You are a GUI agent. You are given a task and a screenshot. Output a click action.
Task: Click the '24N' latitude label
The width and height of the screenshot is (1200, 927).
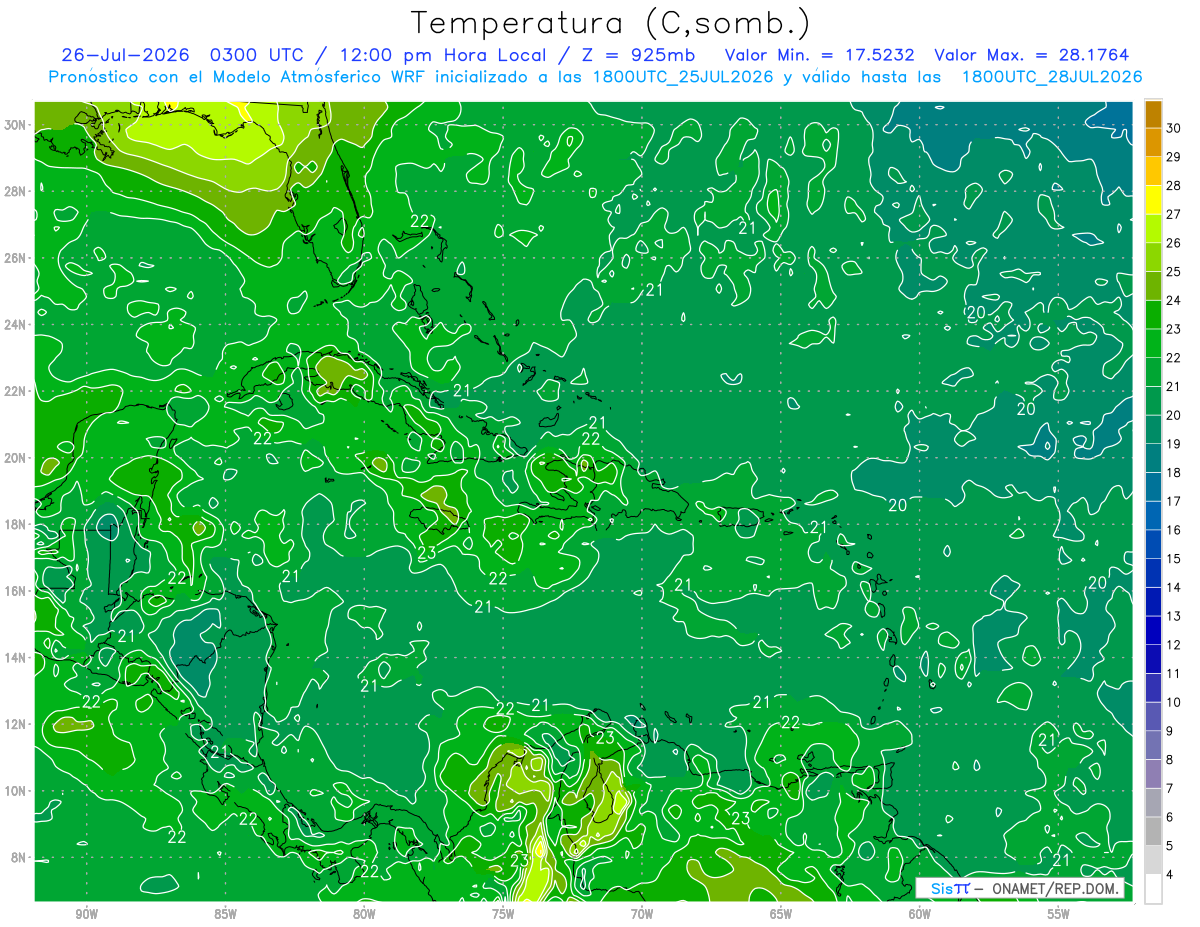coord(16,325)
